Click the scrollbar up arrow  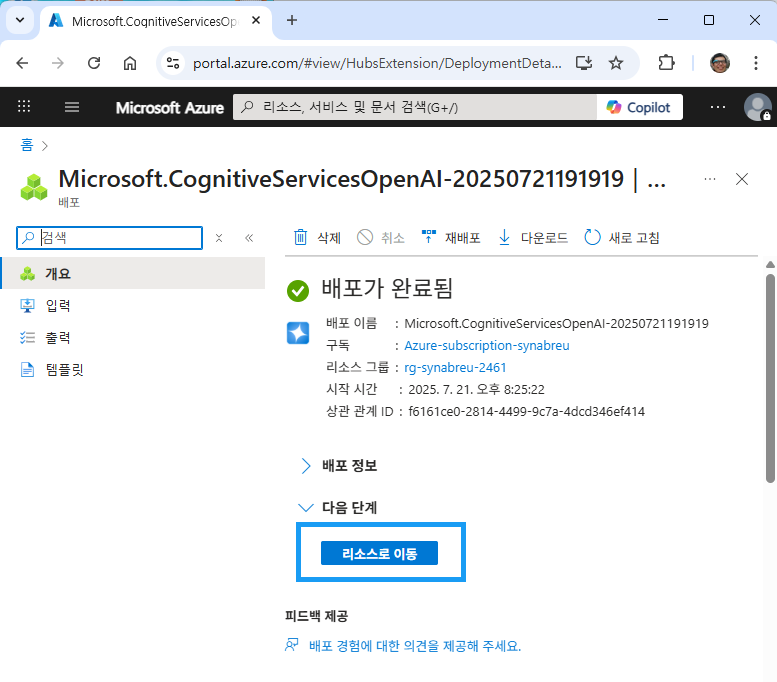[x=770, y=265]
